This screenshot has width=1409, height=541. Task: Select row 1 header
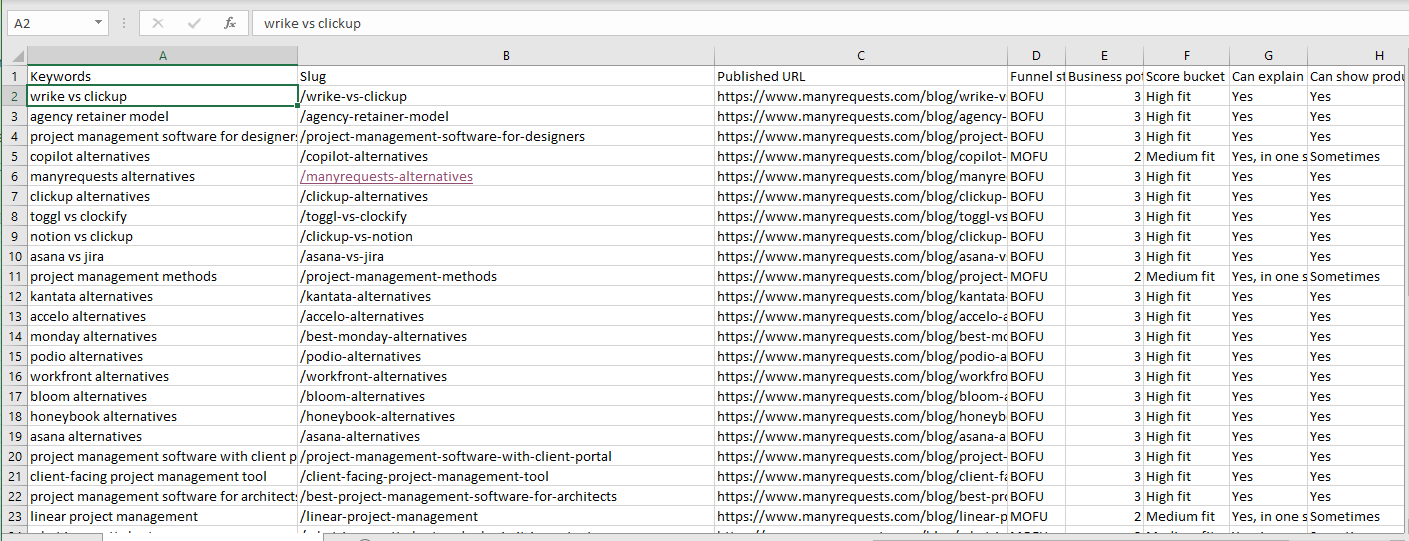(x=15, y=76)
